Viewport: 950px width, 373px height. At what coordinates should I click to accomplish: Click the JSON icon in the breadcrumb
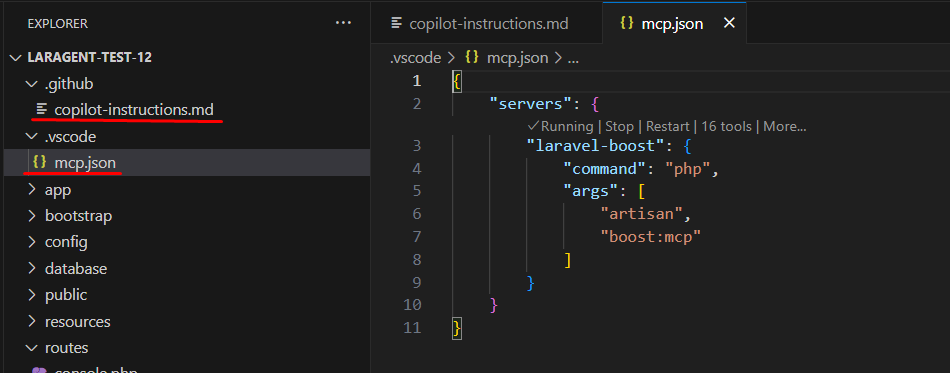click(472, 58)
